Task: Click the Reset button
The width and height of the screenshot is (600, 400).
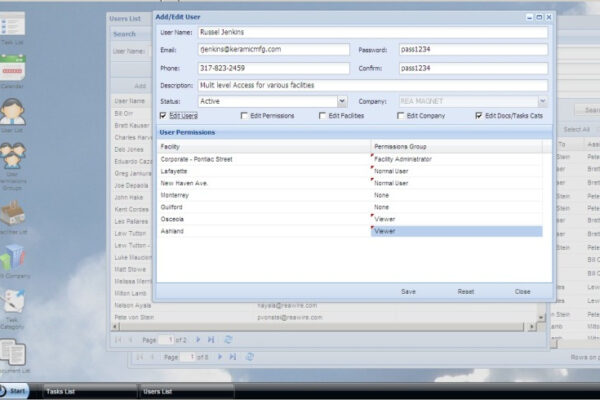Action: (x=465, y=291)
